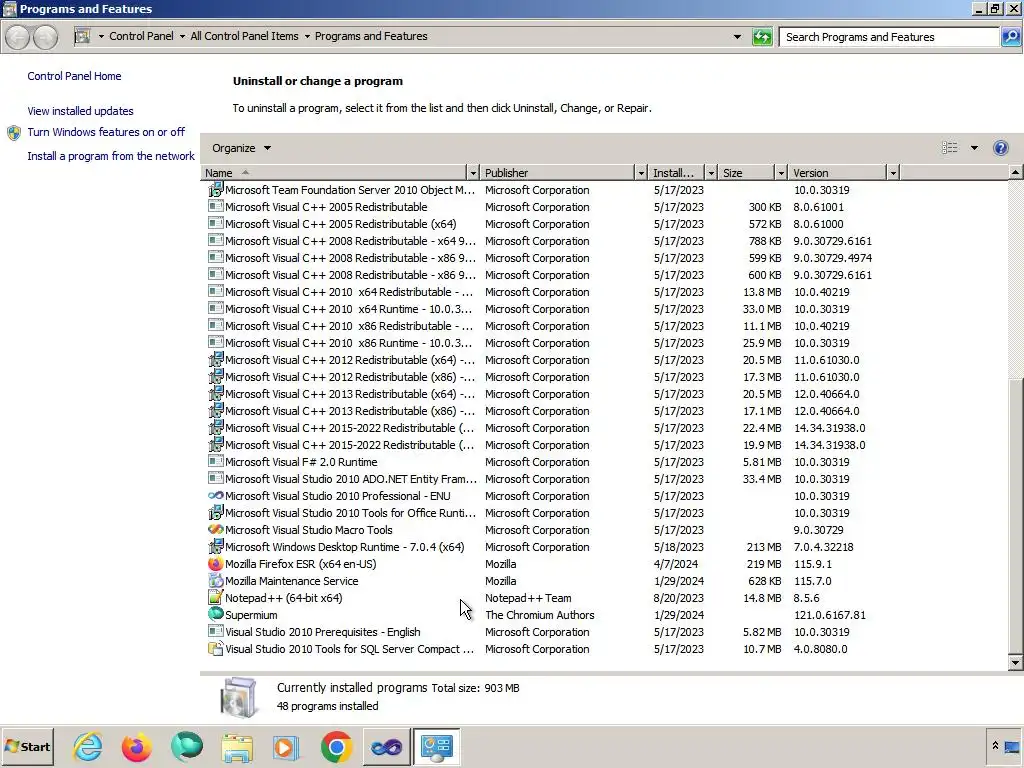Open the Version column filter dropdown

(x=893, y=173)
